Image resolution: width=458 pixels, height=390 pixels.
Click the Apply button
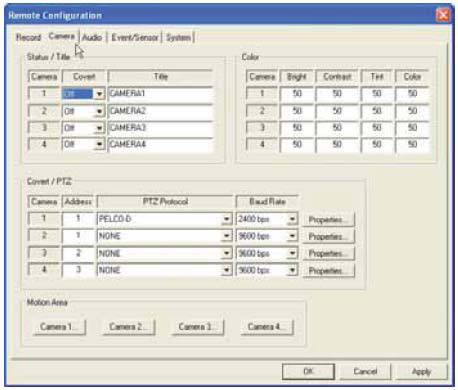pyautogui.click(x=421, y=371)
